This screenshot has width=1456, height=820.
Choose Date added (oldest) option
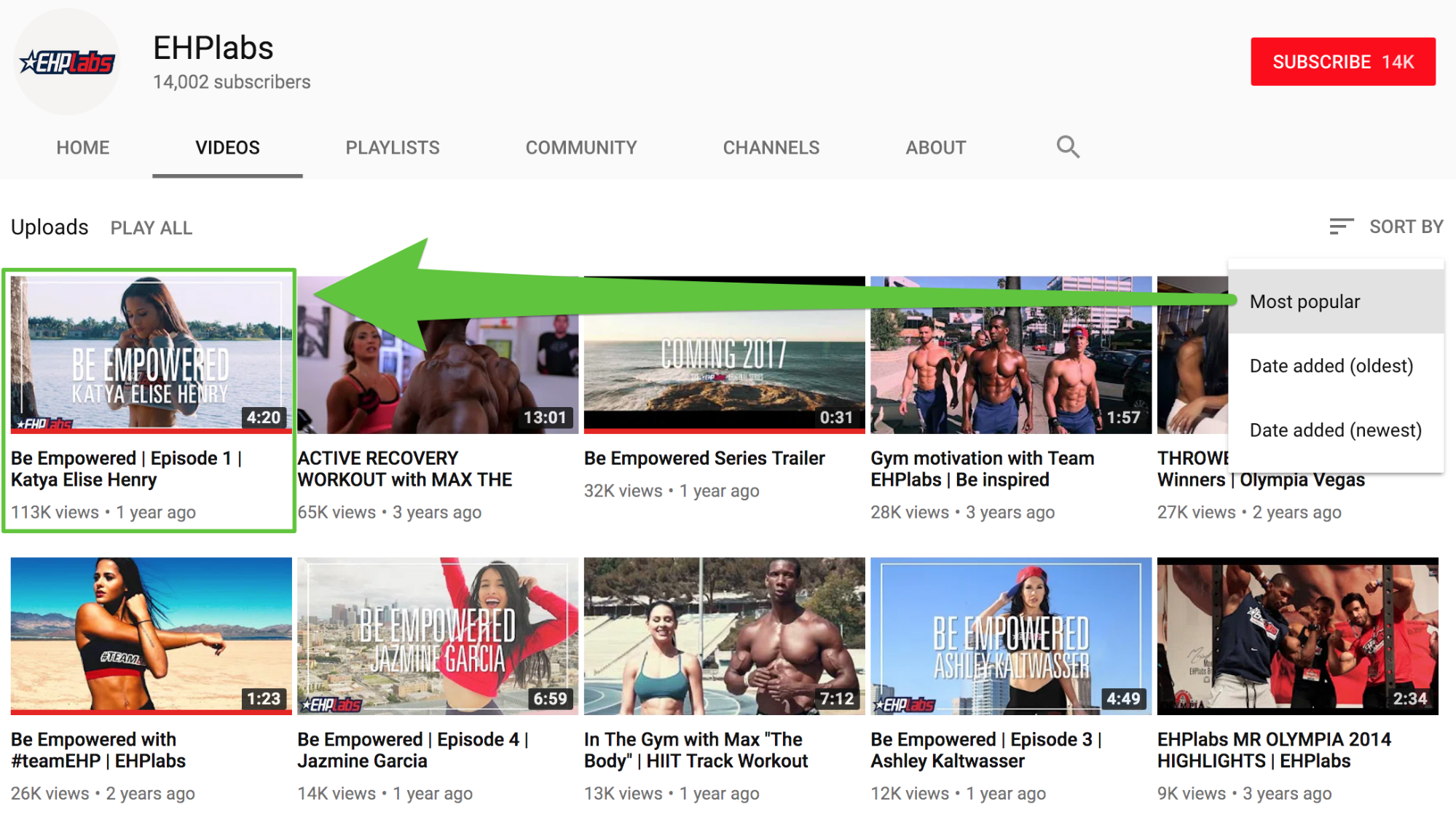coord(1336,366)
